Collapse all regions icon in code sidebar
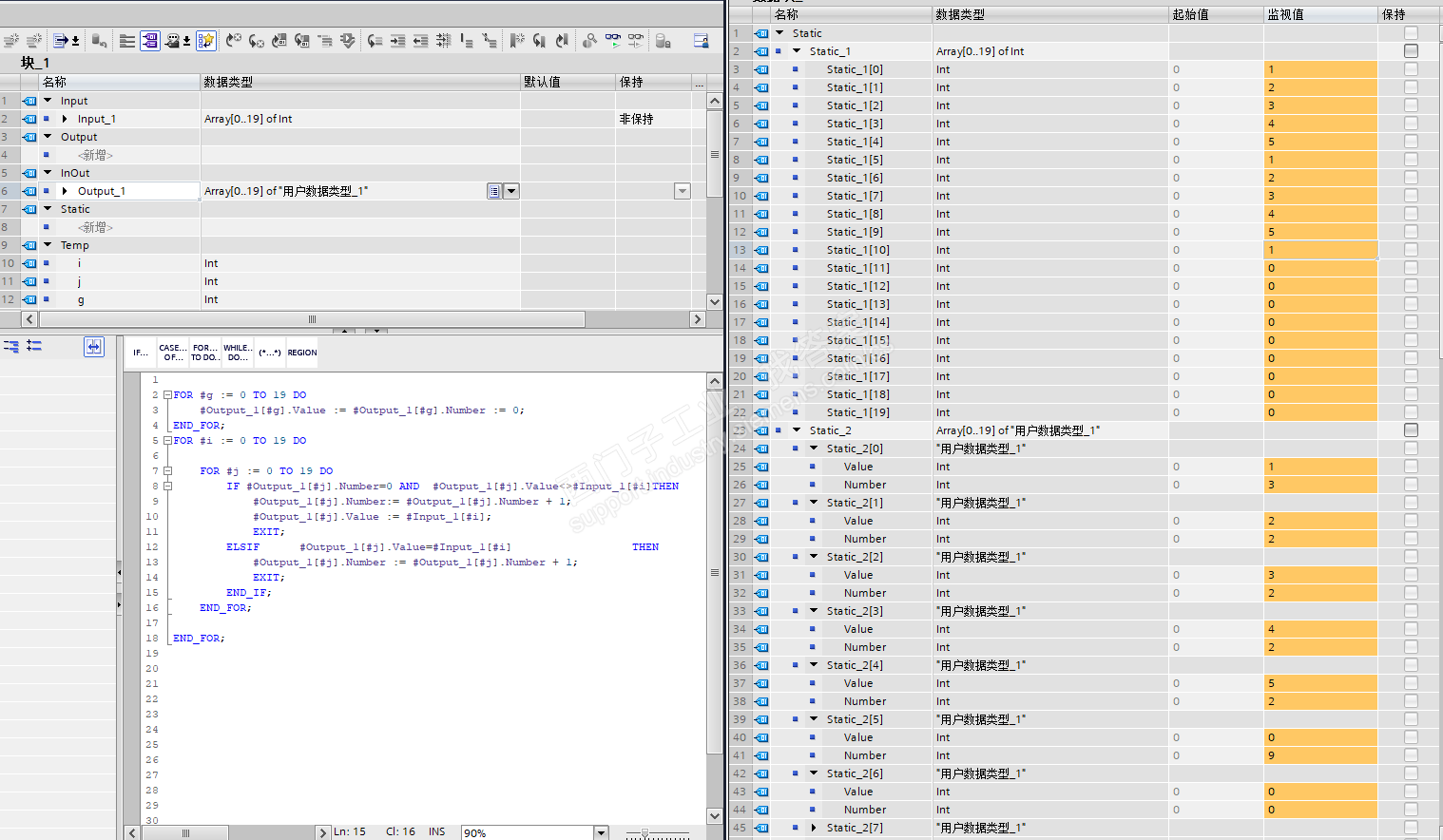Viewport: 1443px width, 840px height. pos(11,347)
